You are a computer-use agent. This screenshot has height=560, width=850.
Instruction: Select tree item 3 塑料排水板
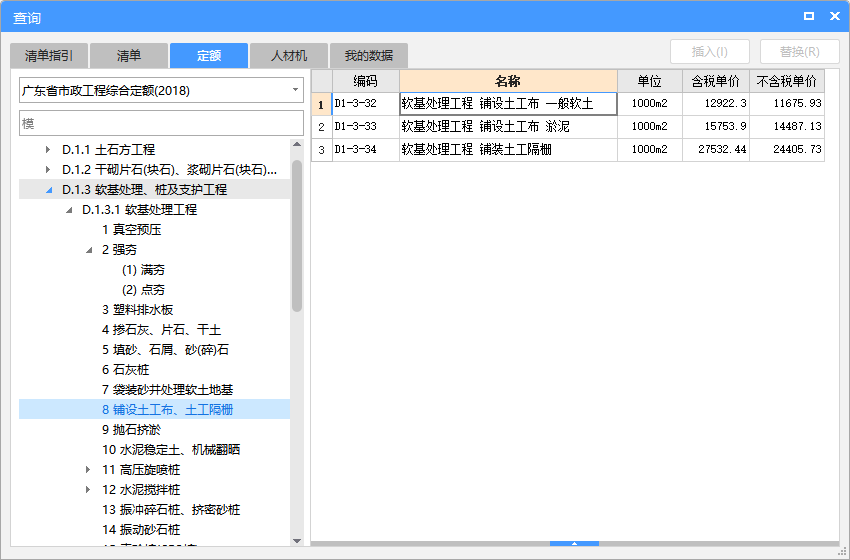[x=138, y=310]
